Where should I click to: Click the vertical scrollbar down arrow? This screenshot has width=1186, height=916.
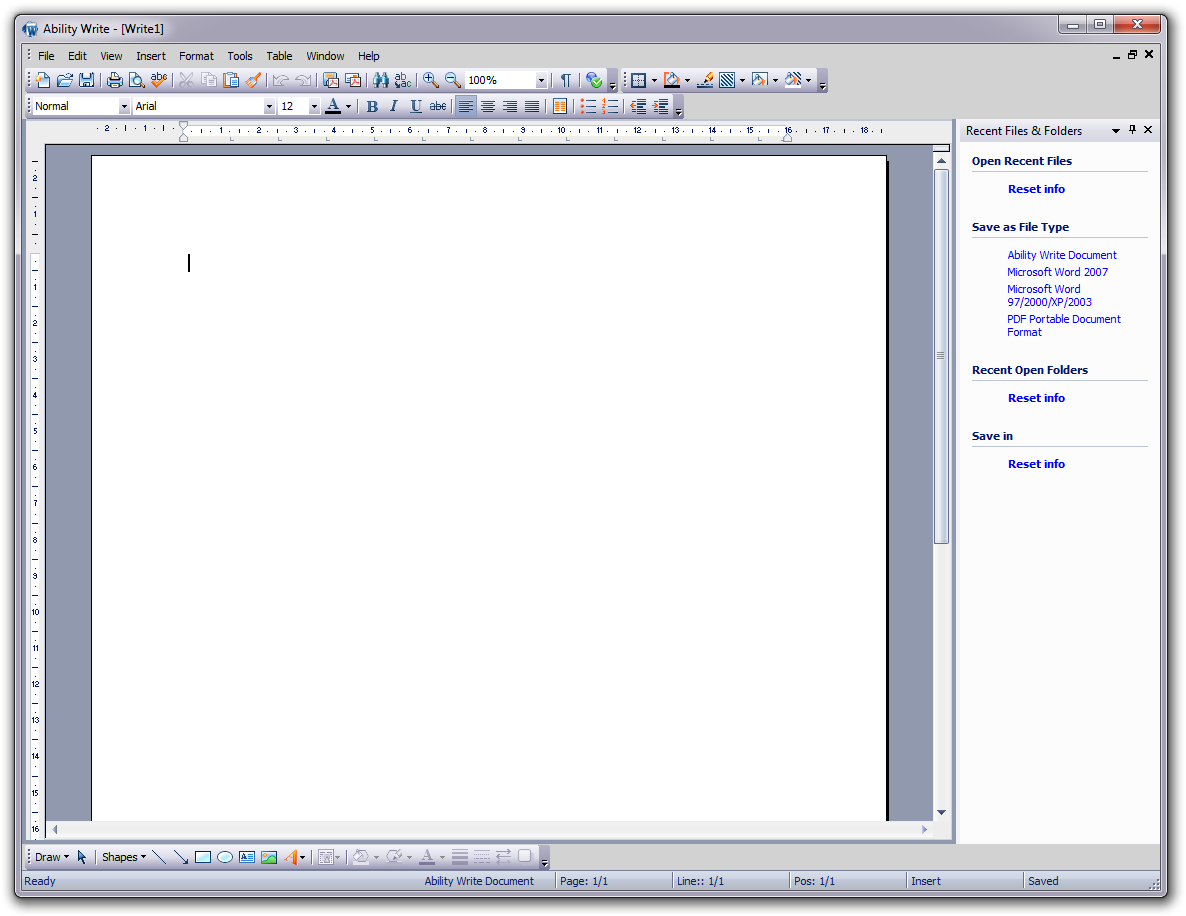coord(941,812)
